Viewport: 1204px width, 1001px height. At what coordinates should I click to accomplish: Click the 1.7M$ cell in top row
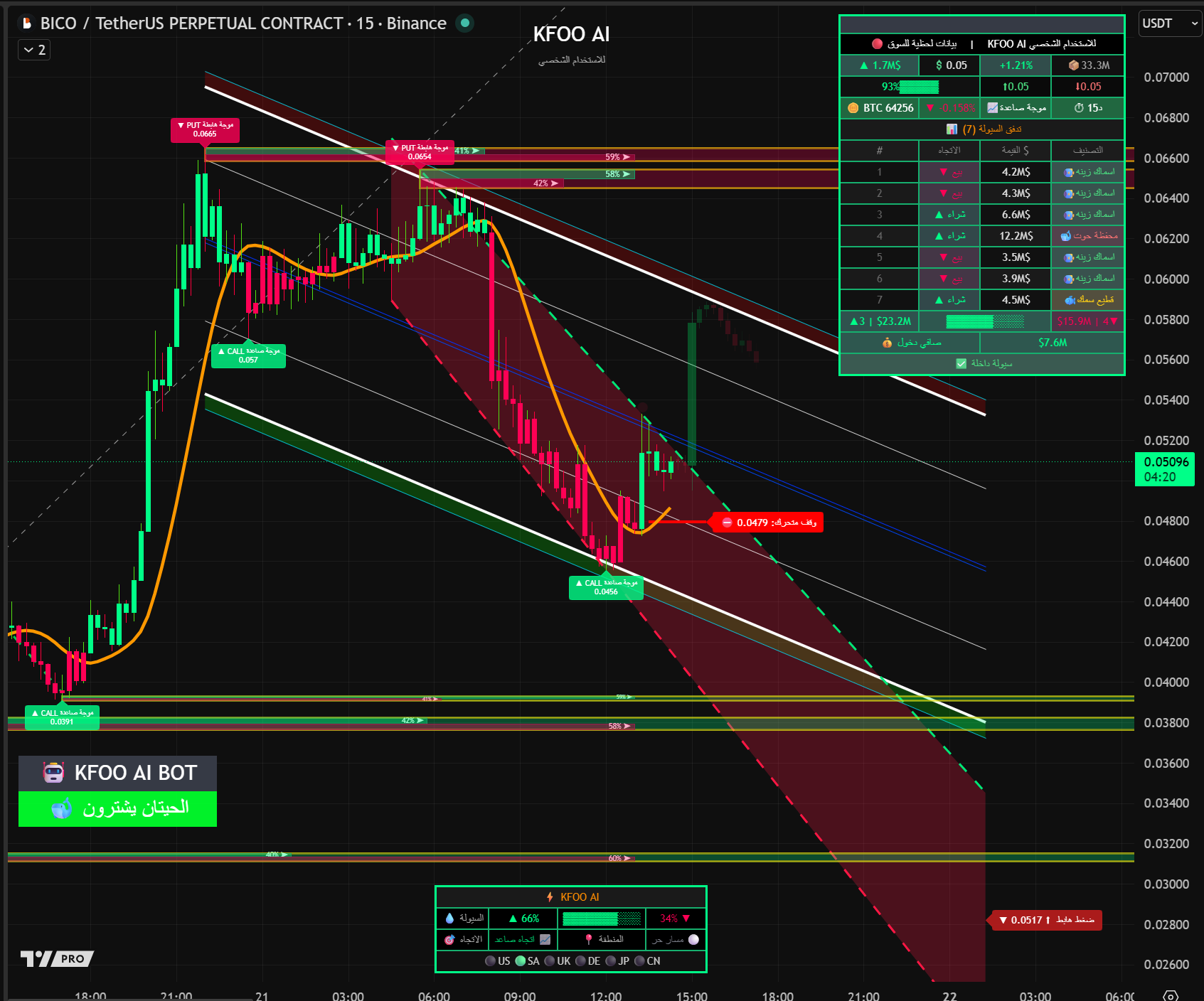[x=880, y=65]
